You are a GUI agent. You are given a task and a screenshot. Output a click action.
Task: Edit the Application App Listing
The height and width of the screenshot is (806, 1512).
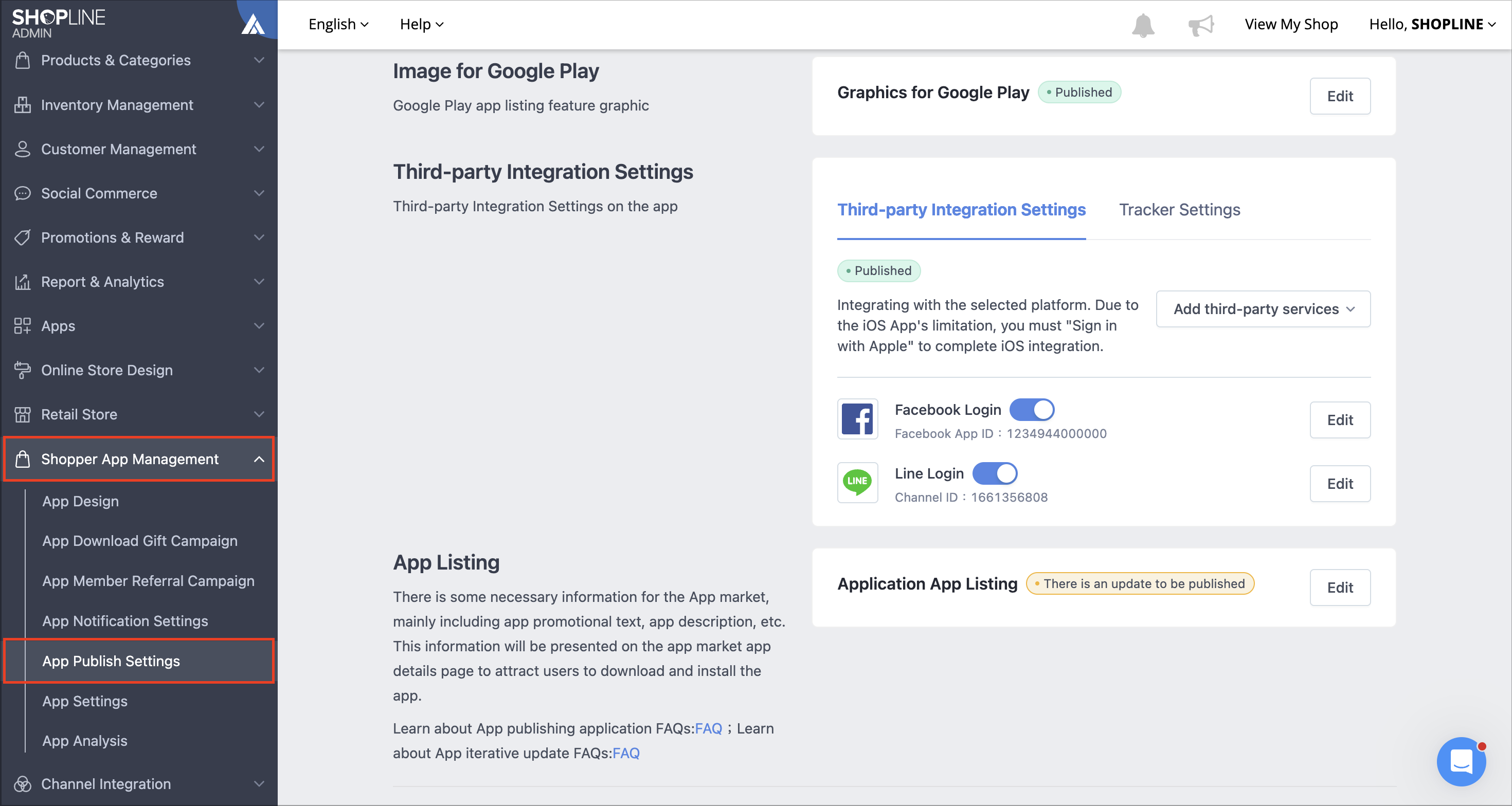[1340, 587]
